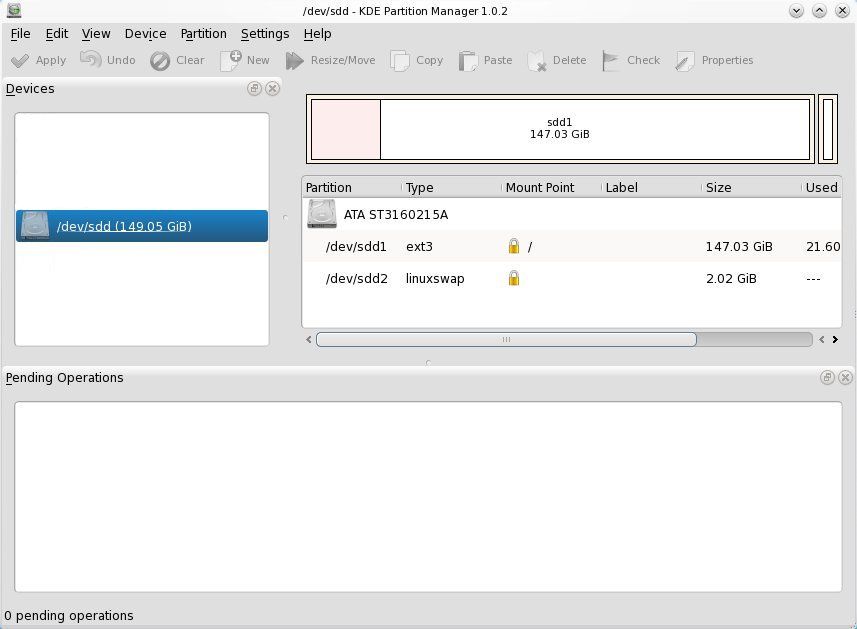The width and height of the screenshot is (857, 629).
Task: Click the Apply toolbar icon
Action: 20,60
